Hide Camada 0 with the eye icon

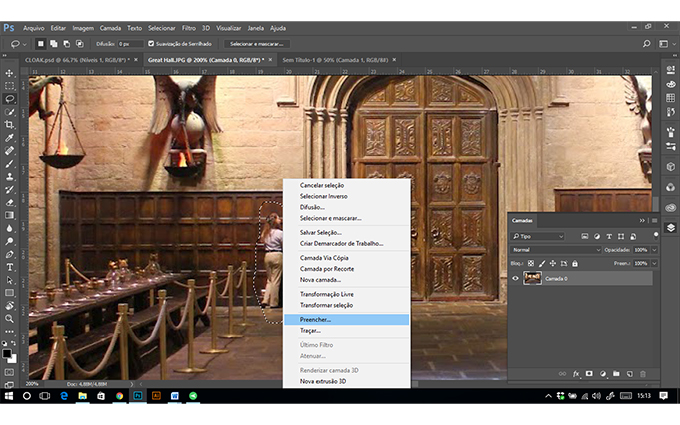[515, 278]
